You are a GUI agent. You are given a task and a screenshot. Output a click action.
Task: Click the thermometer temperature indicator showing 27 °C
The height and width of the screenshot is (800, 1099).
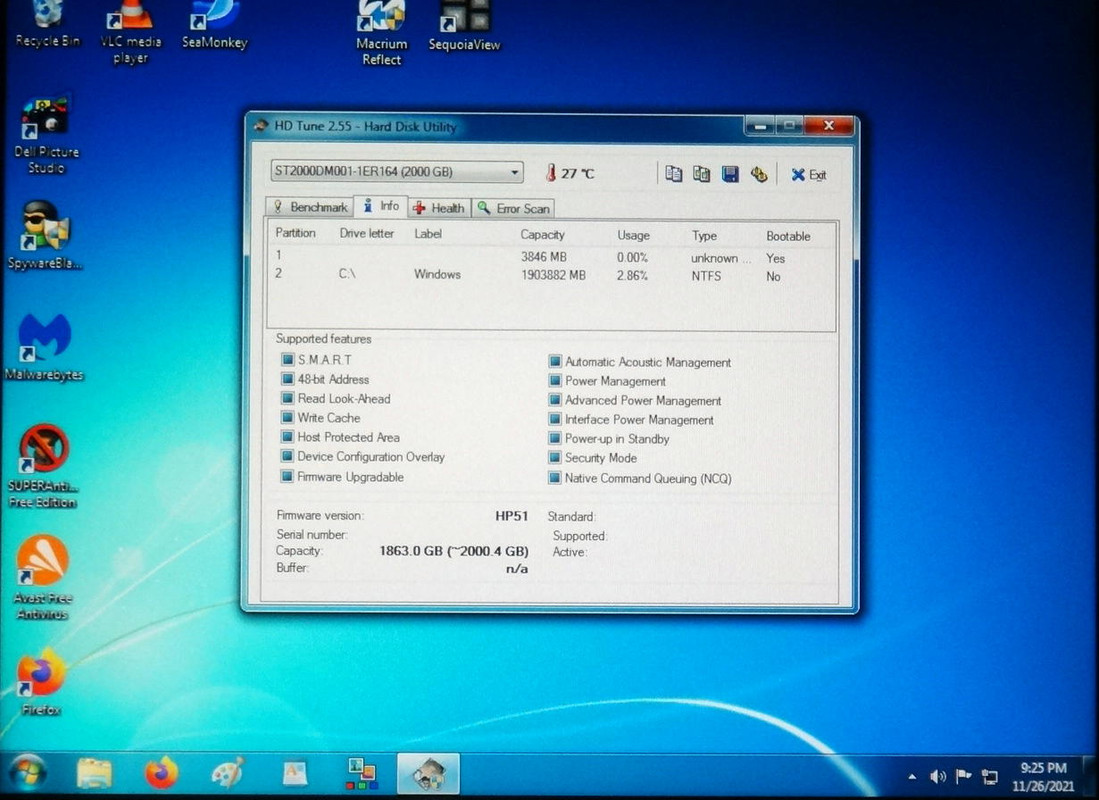[569, 172]
